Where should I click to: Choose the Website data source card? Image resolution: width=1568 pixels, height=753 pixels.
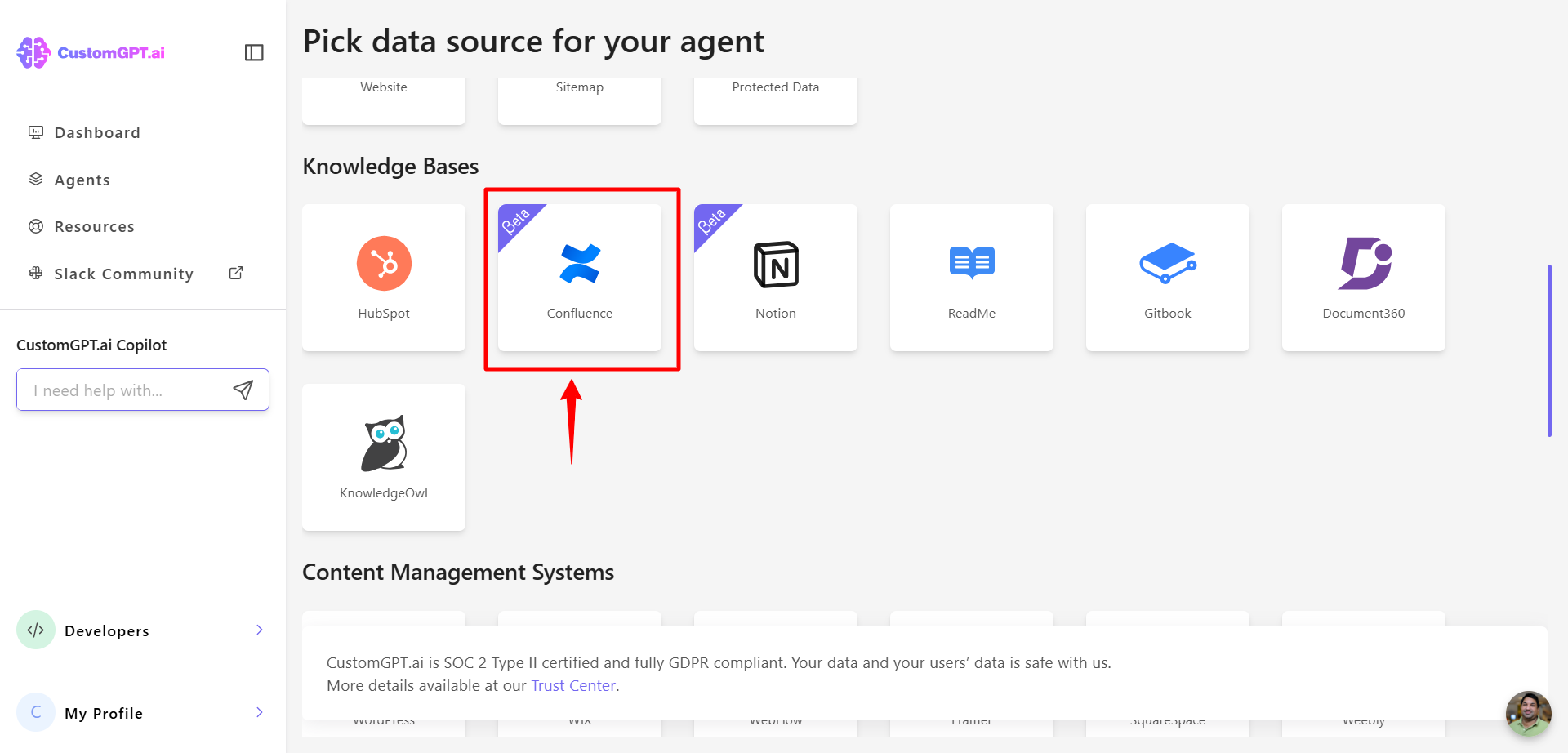coord(384,100)
